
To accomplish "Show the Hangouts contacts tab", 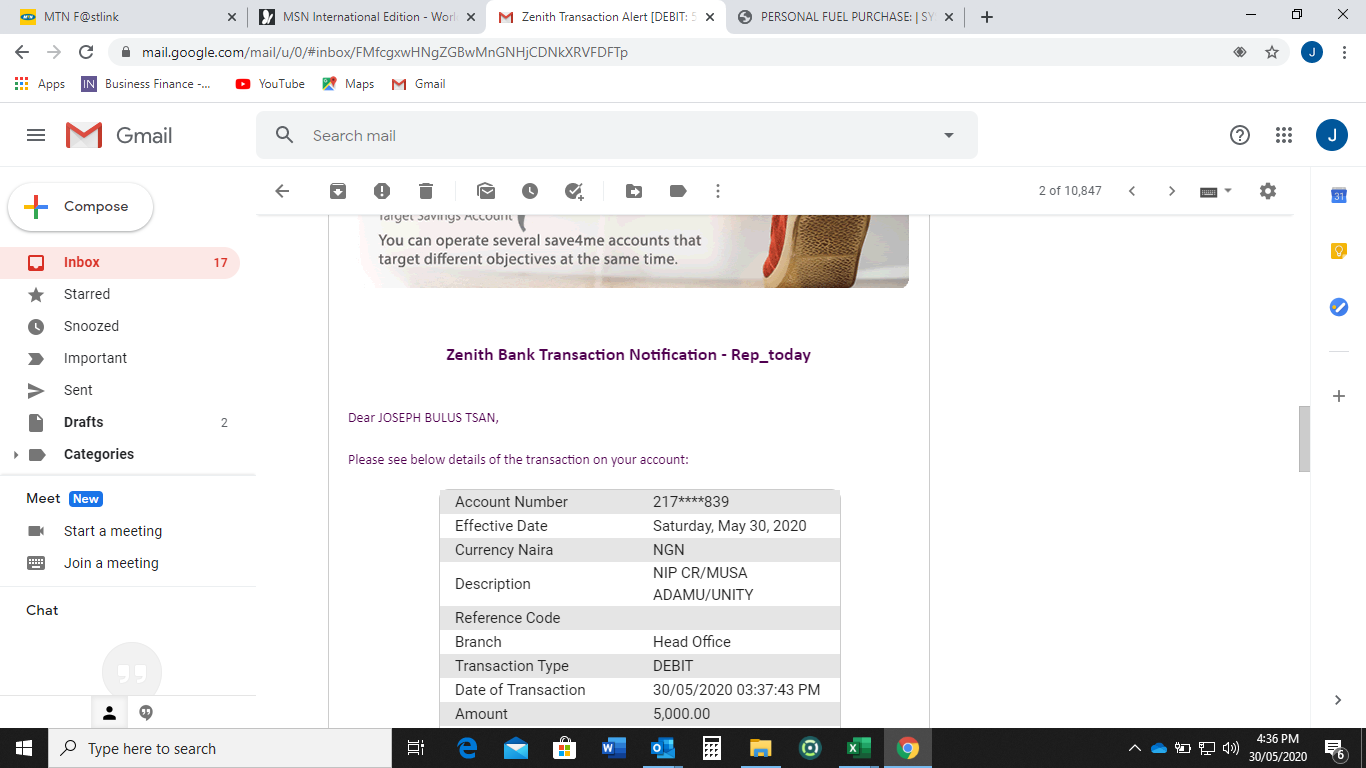I will point(110,713).
